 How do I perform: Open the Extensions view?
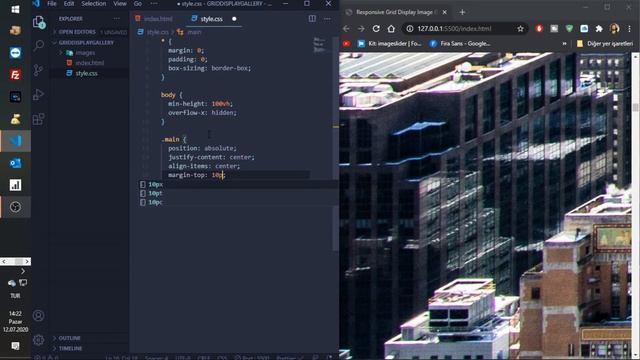tap(38, 119)
